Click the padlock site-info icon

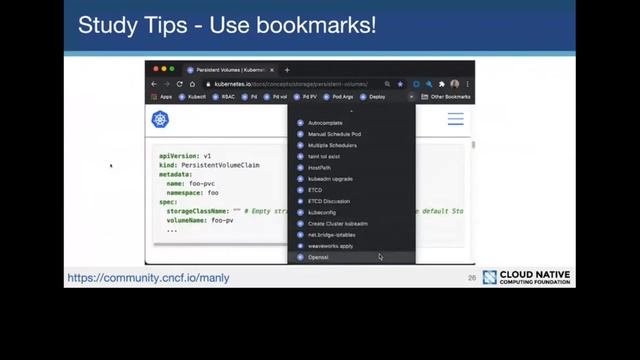click(x=208, y=84)
